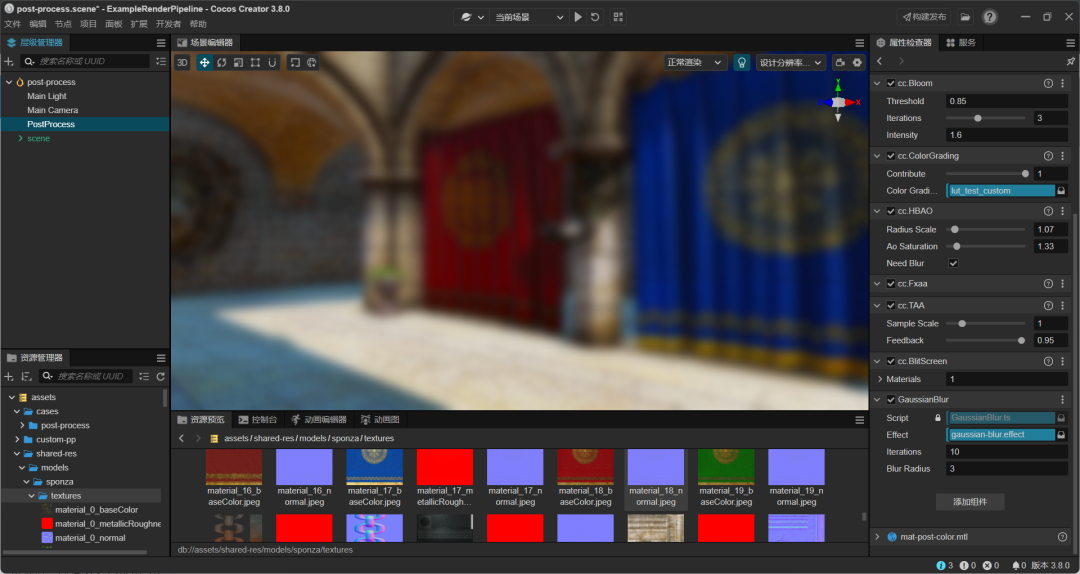1080x574 pixels.
Task: Toggle the snap magnet tool
Action: pyautogui.click(x=272, y=63)
